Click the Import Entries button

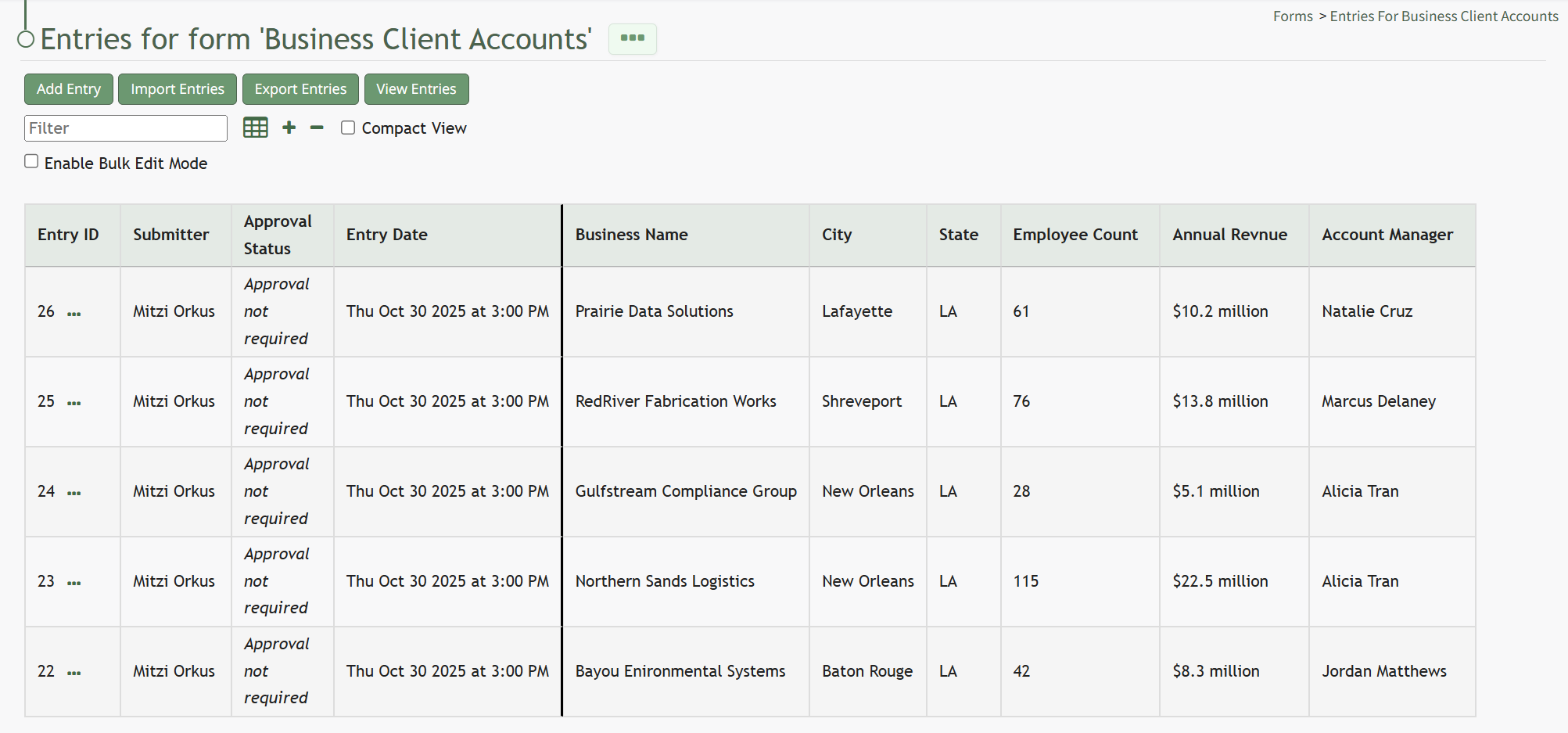(178, 89)
